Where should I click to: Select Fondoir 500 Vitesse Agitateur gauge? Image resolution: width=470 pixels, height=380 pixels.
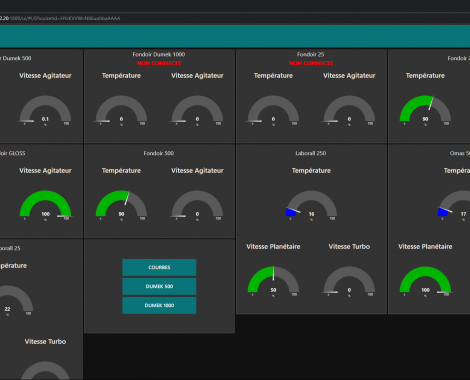click(x=197, y=206)
